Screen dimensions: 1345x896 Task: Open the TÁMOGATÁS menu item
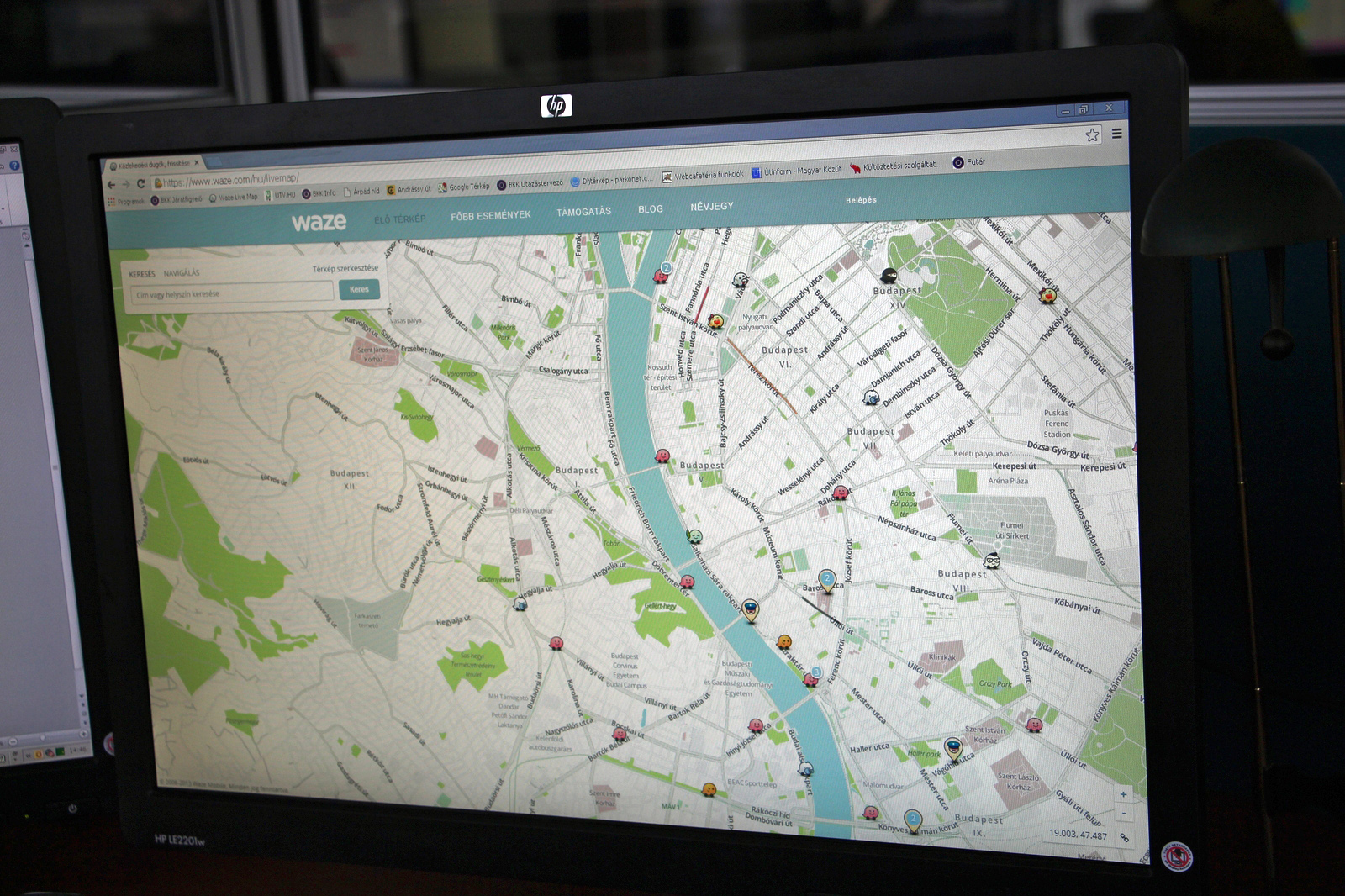click(583, 212)
